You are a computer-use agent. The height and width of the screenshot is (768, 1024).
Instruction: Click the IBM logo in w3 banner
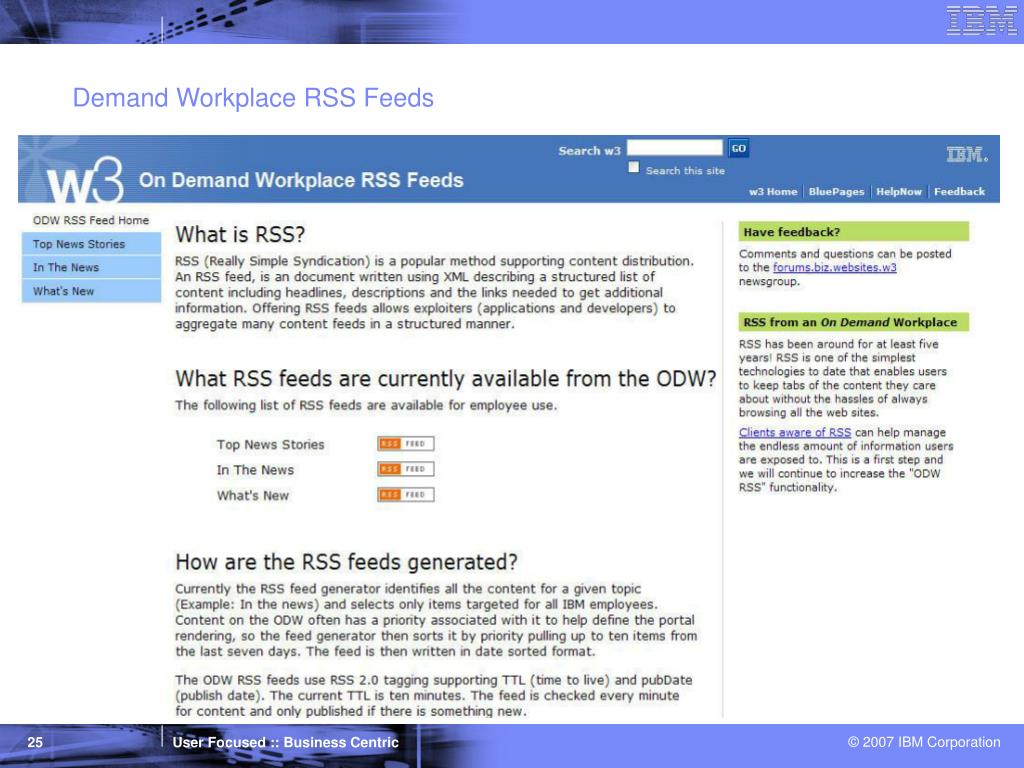coord(967,155)
